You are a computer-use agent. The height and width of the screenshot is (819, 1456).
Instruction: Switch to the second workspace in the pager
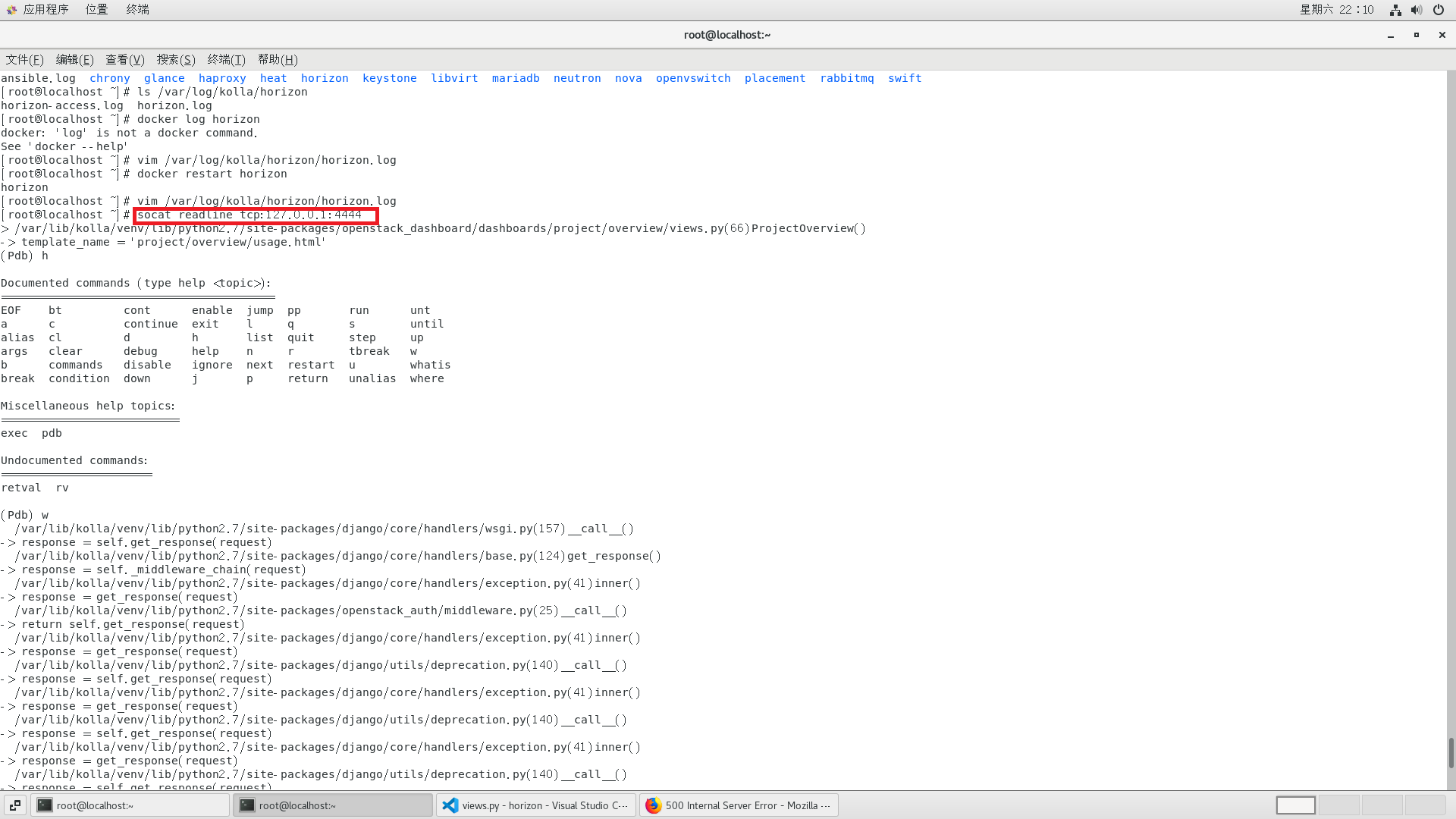click(1339, 805)
